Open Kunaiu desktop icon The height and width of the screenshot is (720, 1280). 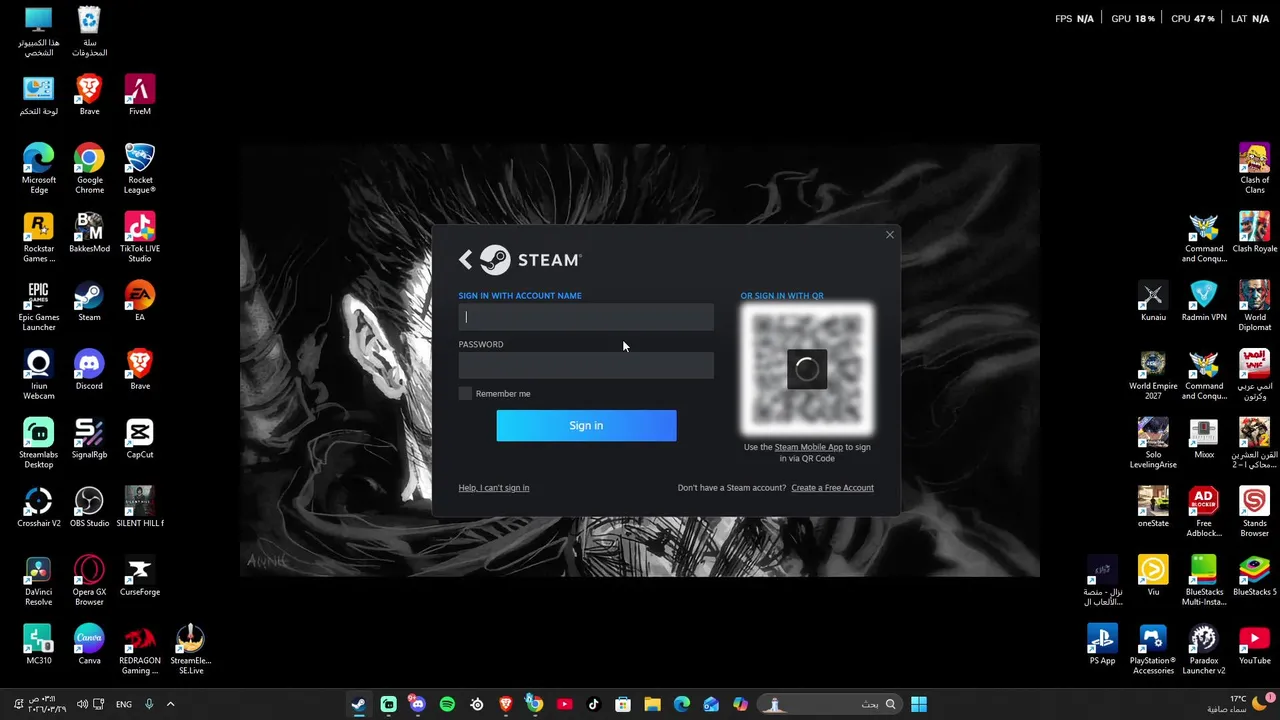(1153, 301)
